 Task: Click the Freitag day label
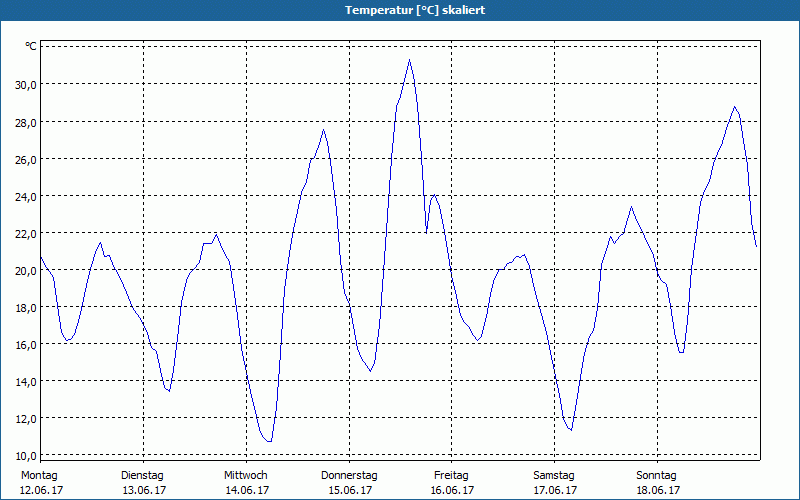[451, 475]
